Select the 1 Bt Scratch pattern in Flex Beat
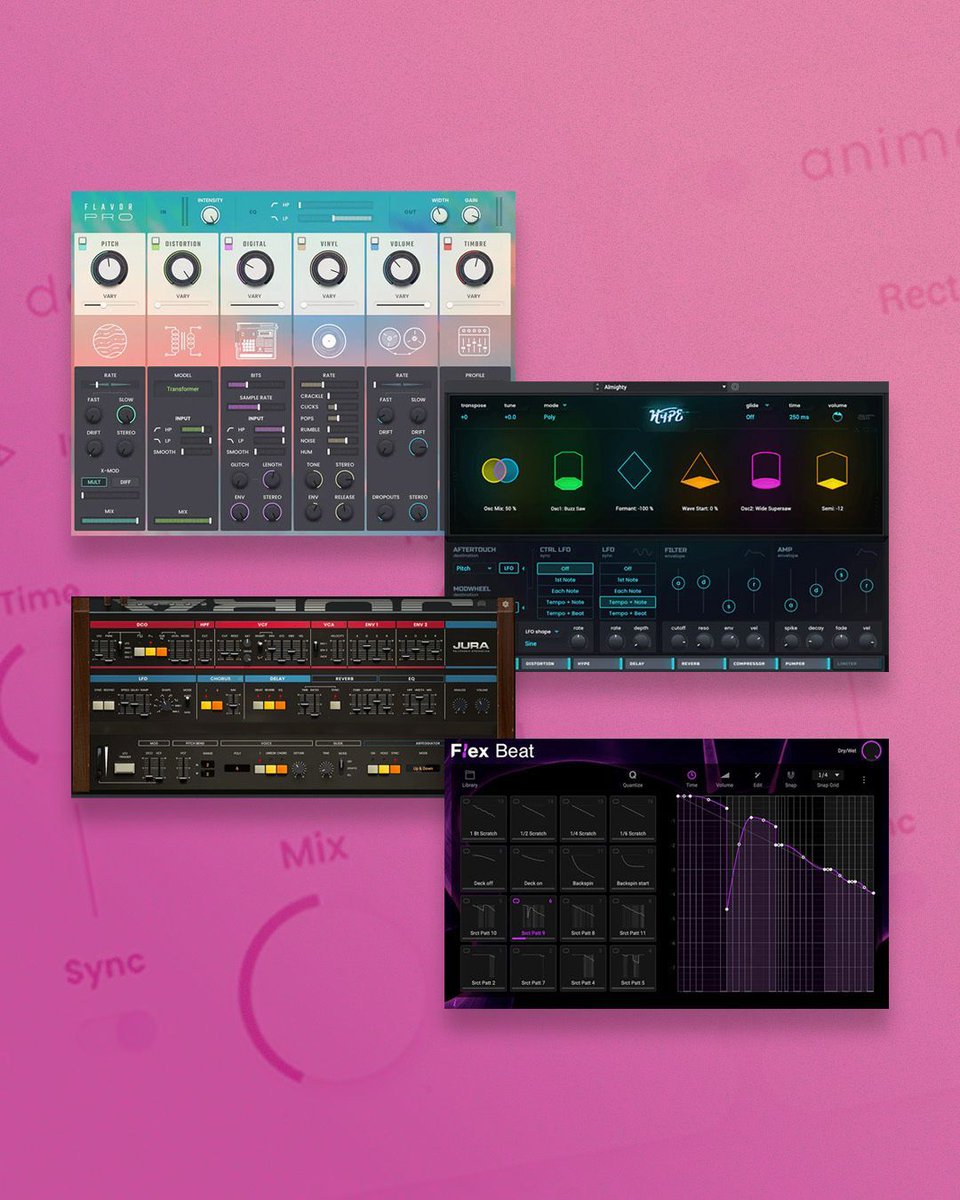Screen dimensions: 960x1200 click(x=484, y=818)
